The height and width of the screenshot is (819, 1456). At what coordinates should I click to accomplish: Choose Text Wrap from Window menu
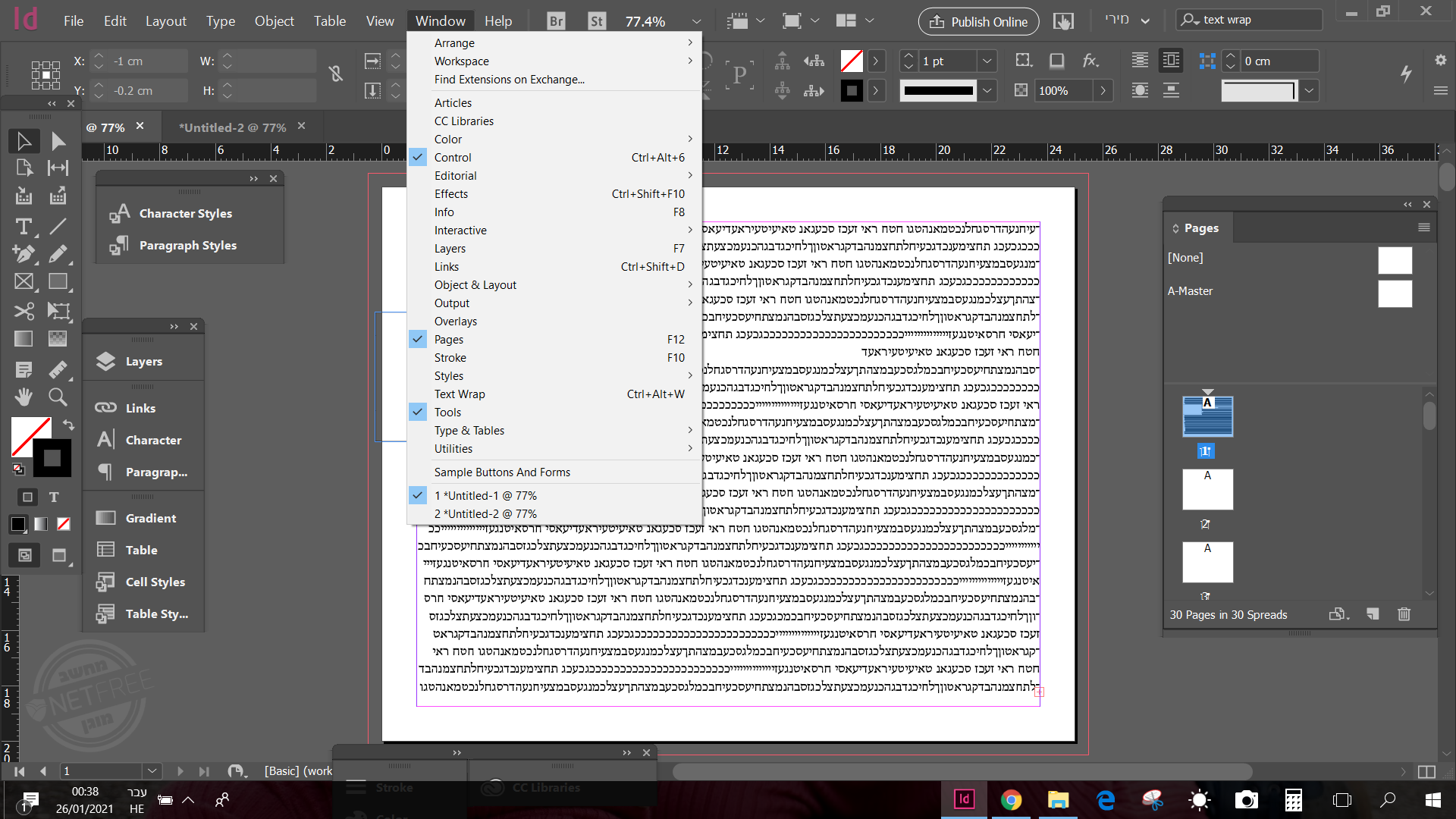coord(460,394)
